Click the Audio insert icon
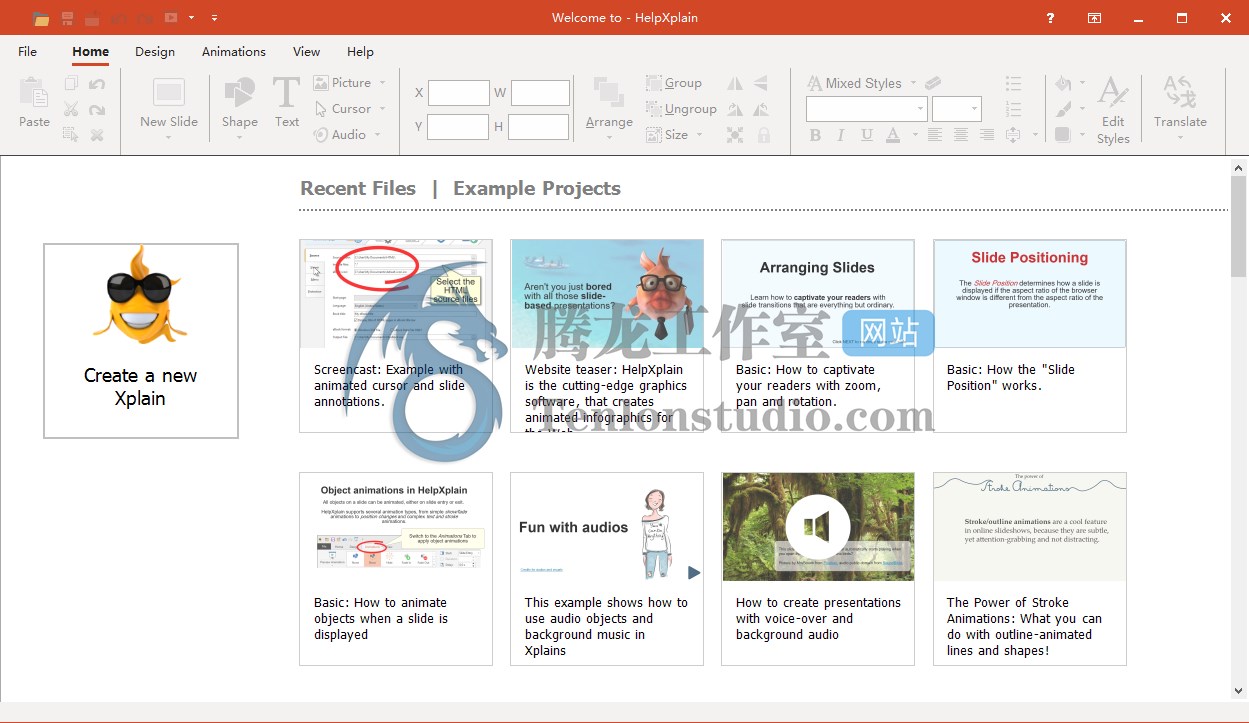The width and height of the screenshot is (1249, 723). (x=321, y=135)
